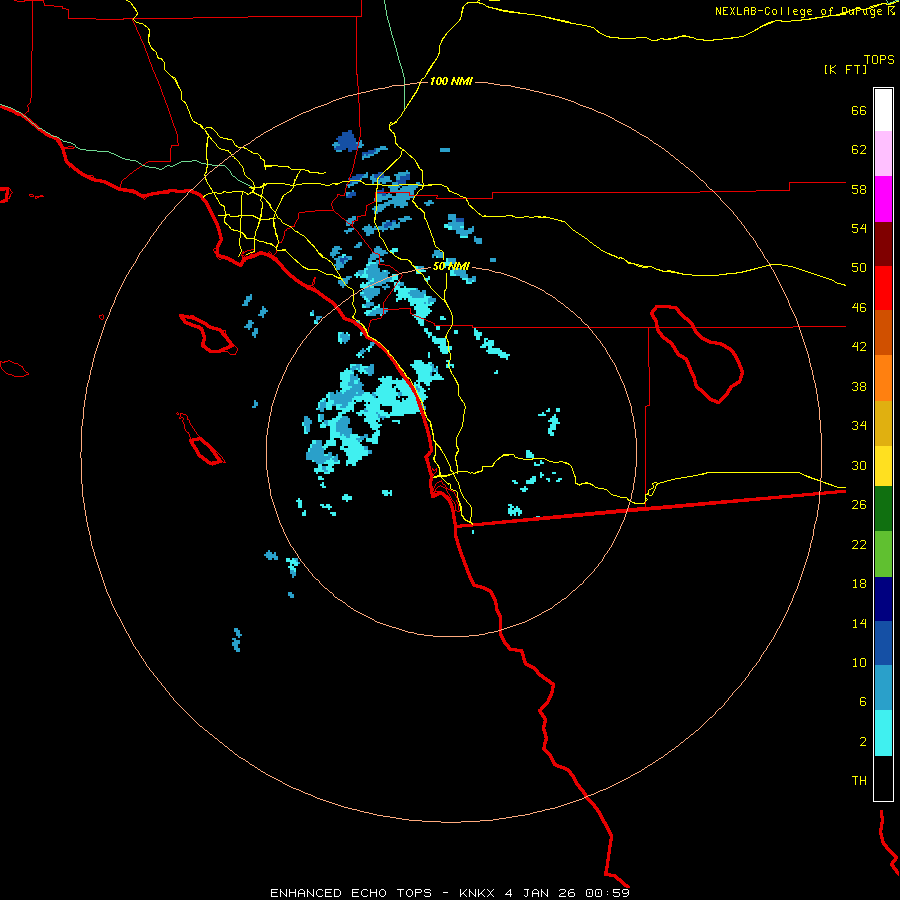Click the bright red 50 kft swatch
This screenshot has width=900, height=900.
[x=883, y=288]
